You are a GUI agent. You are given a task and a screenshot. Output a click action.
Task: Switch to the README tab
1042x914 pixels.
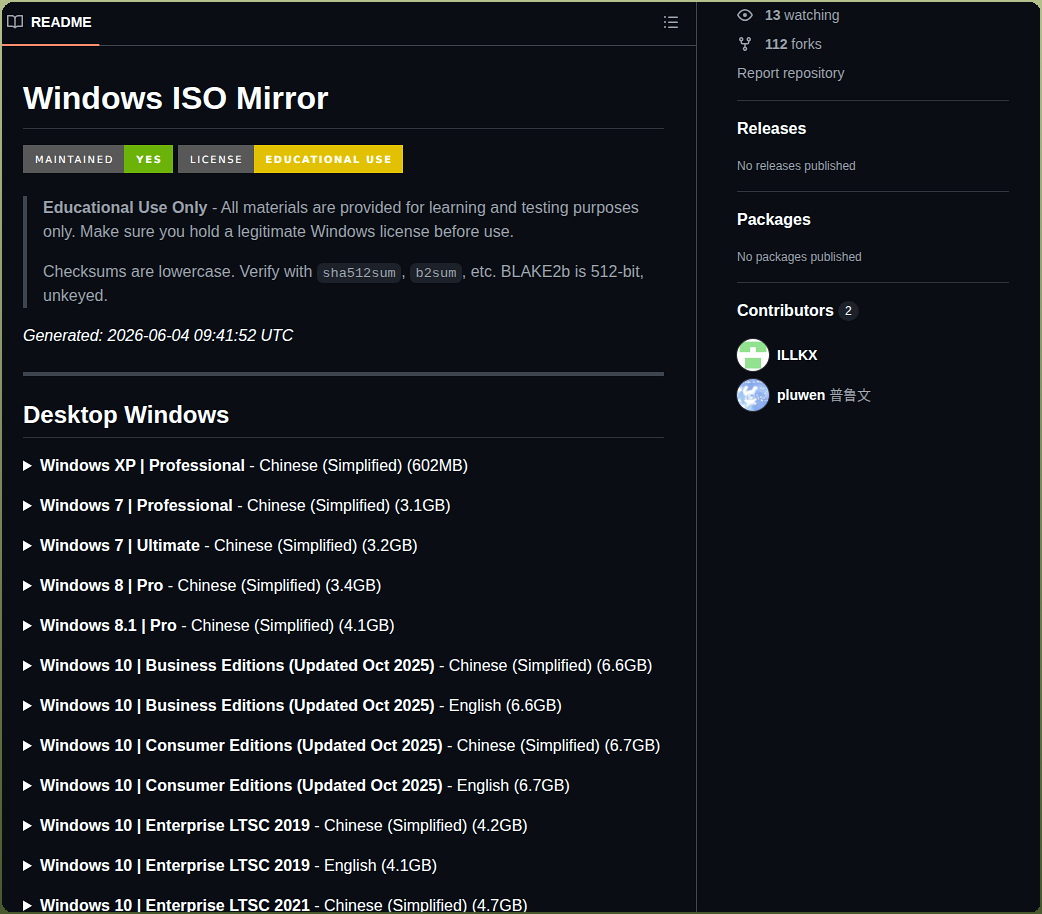click(50, 22)
